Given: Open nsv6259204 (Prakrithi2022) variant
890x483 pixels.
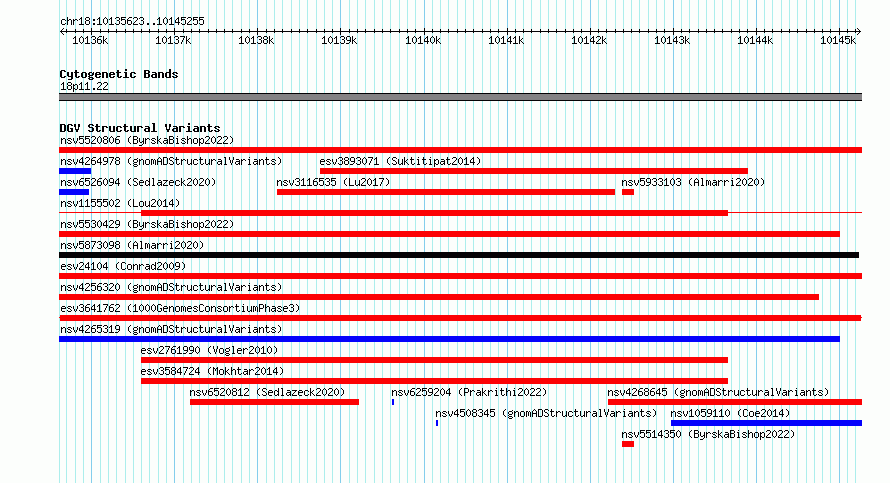Looking at the screenshot, I should (469, 392).
